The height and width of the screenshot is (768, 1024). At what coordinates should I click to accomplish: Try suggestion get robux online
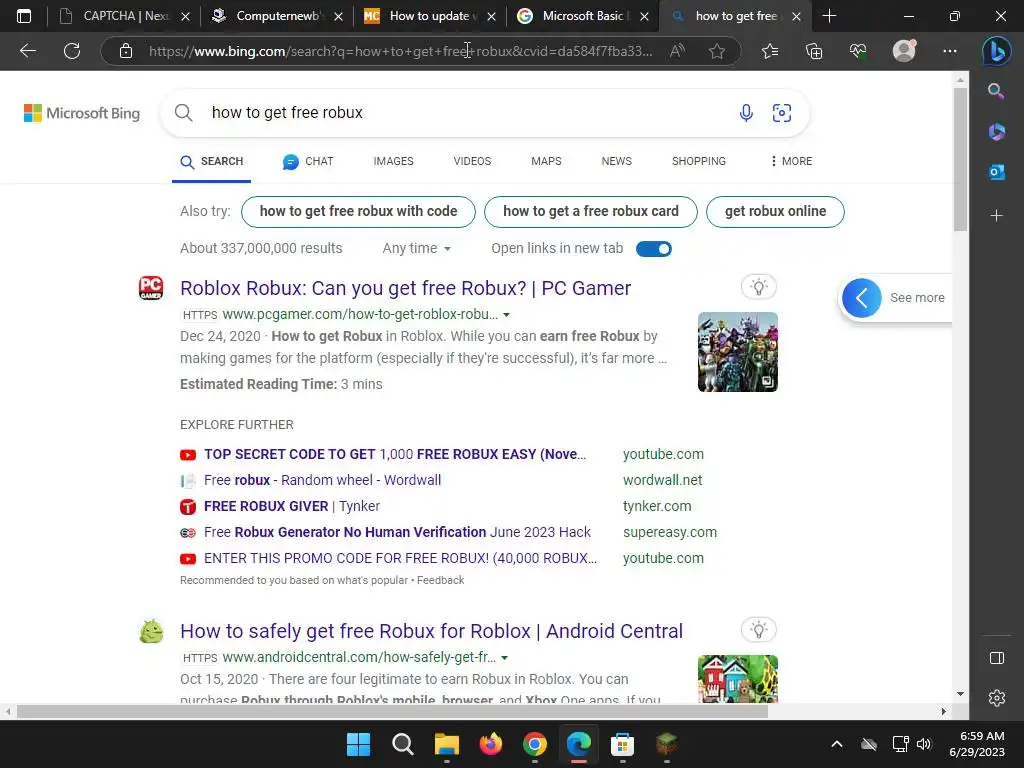(775, 212)
